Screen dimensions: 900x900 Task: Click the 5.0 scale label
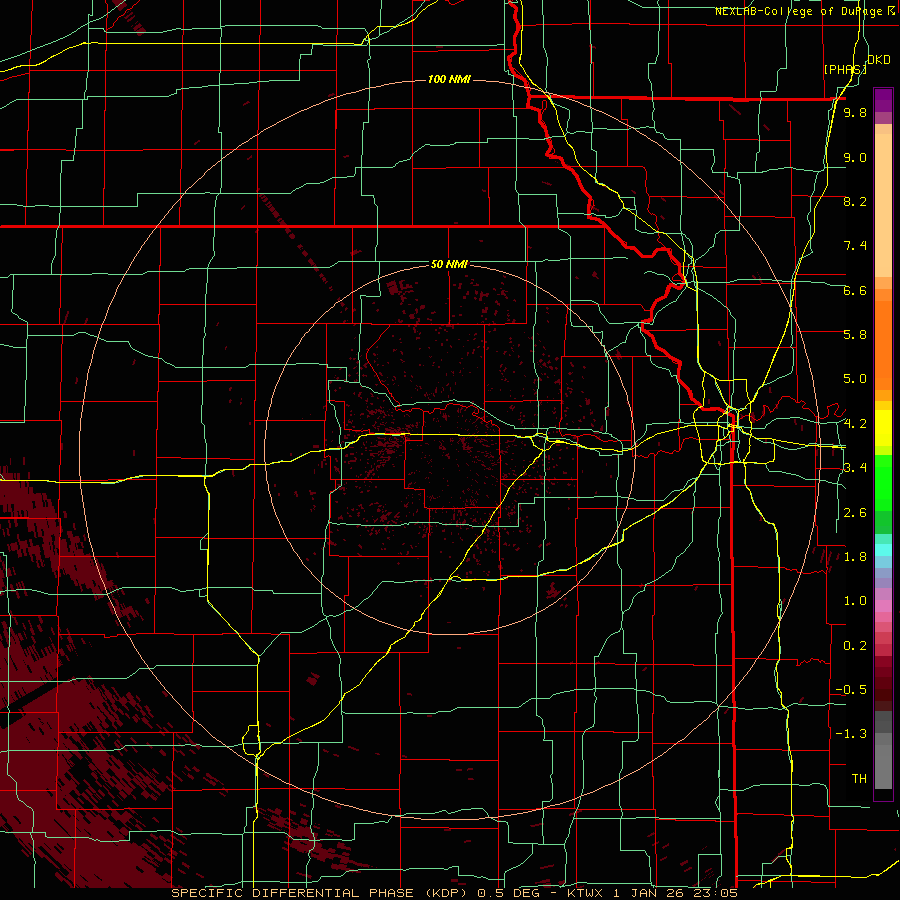click(855, 379)
